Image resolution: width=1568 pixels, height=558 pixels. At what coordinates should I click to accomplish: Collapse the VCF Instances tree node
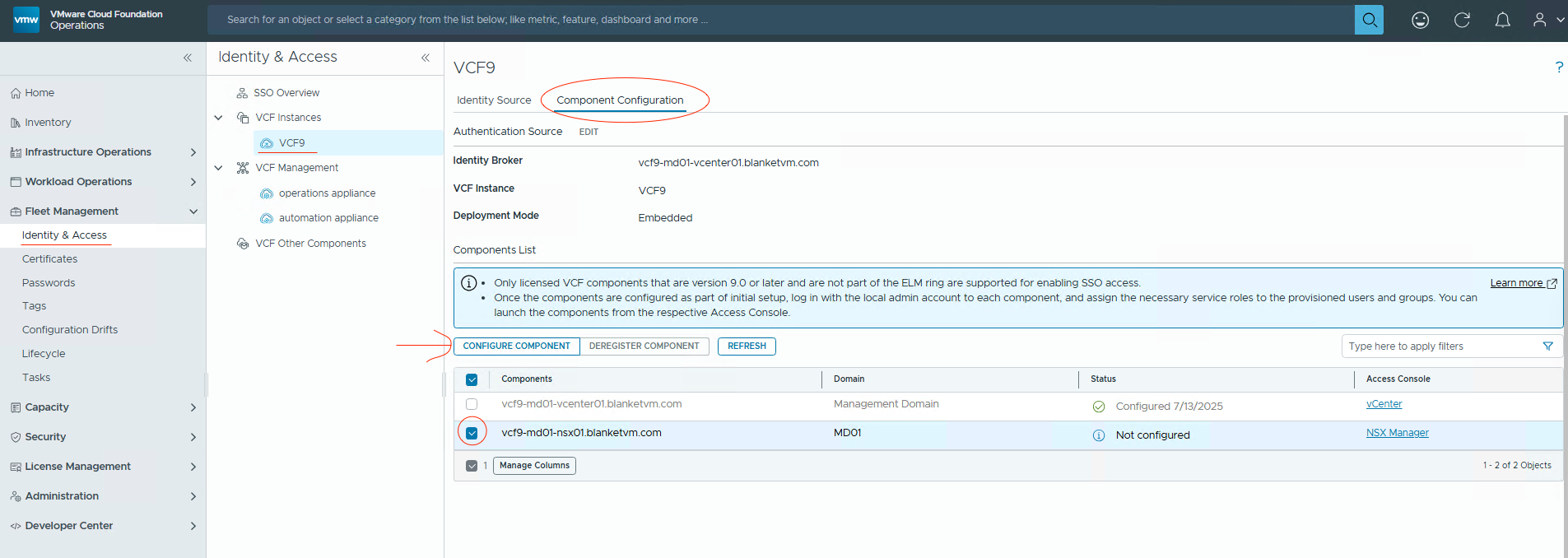[218, 118]
